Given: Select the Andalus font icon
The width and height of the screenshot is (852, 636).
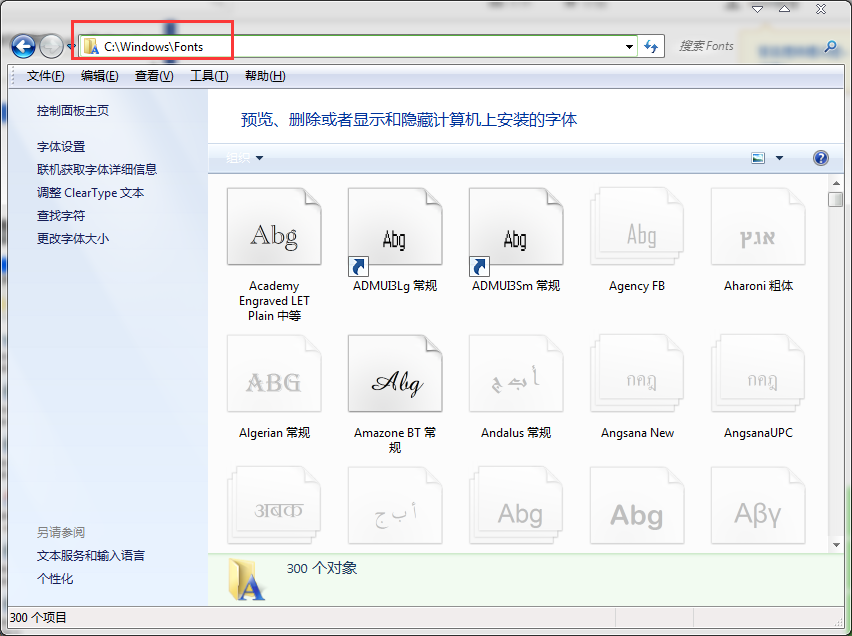Looking at the screenshot, I should pos(516,373).
